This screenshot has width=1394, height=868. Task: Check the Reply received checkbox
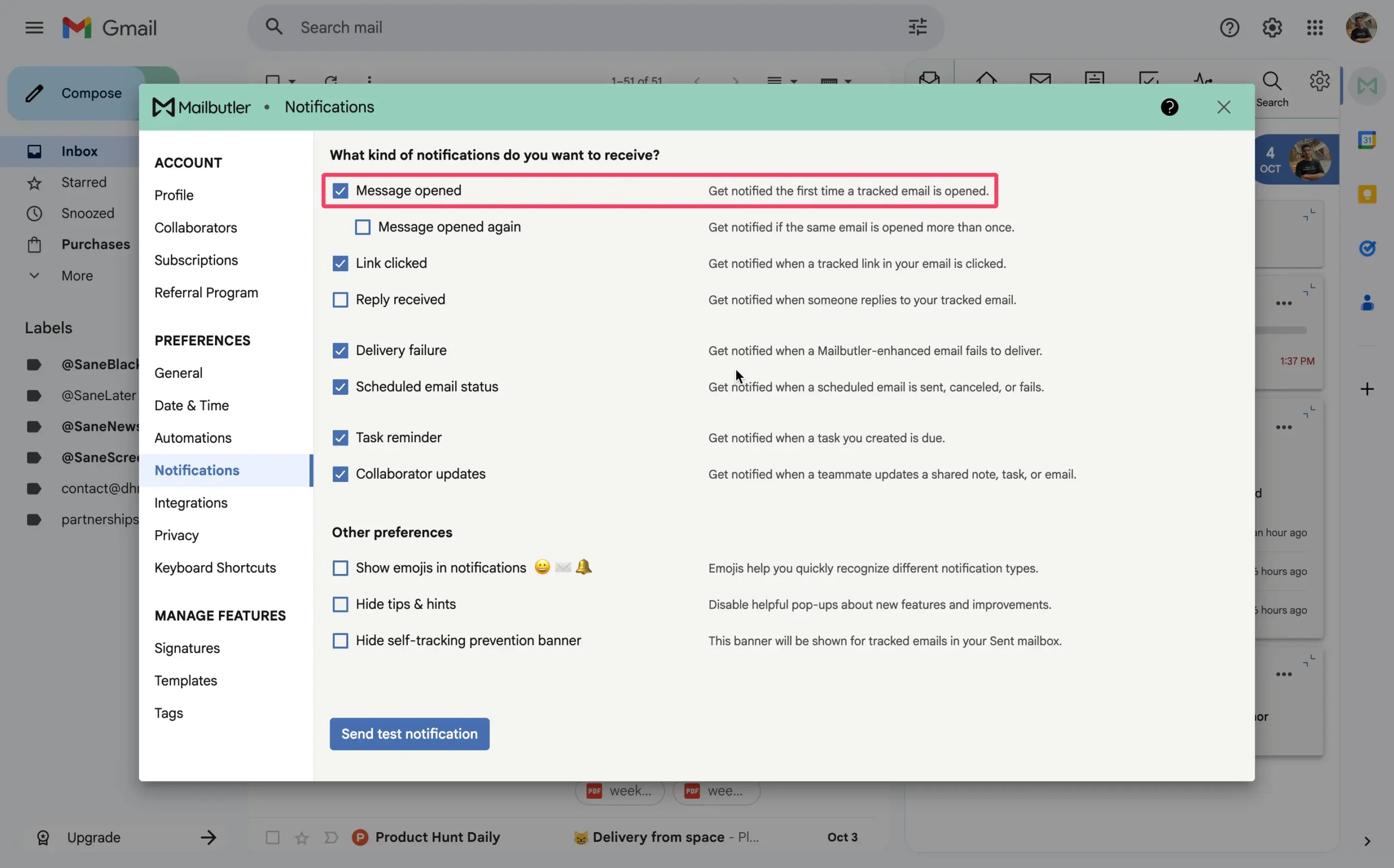click(x=340, y=299)
